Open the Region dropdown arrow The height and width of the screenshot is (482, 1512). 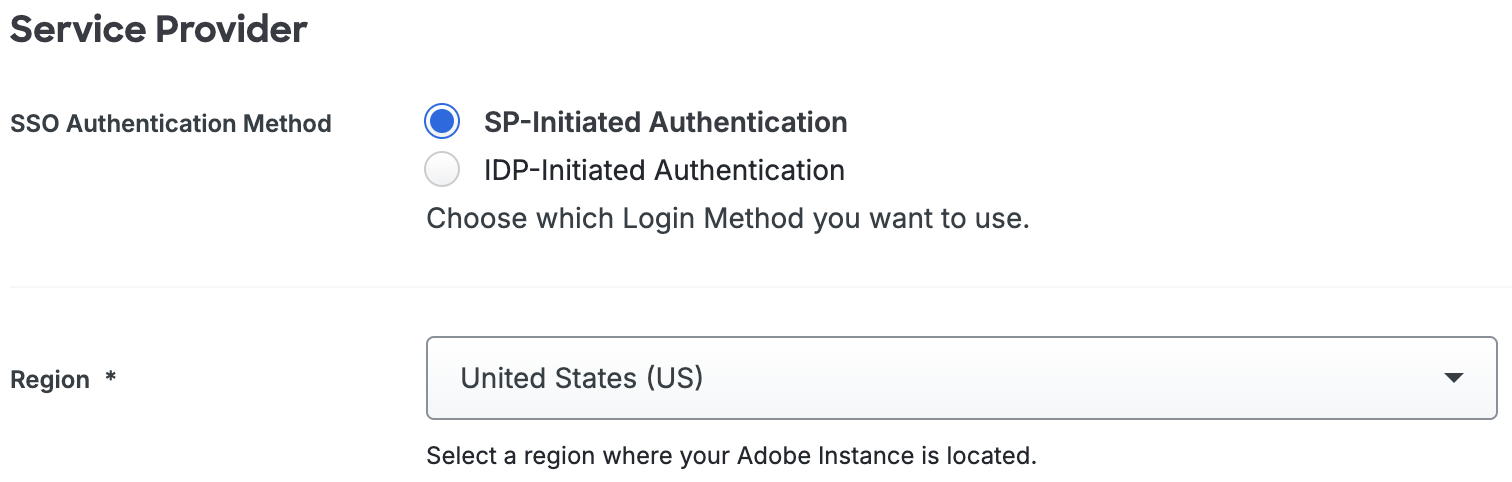coord(1454,378)
